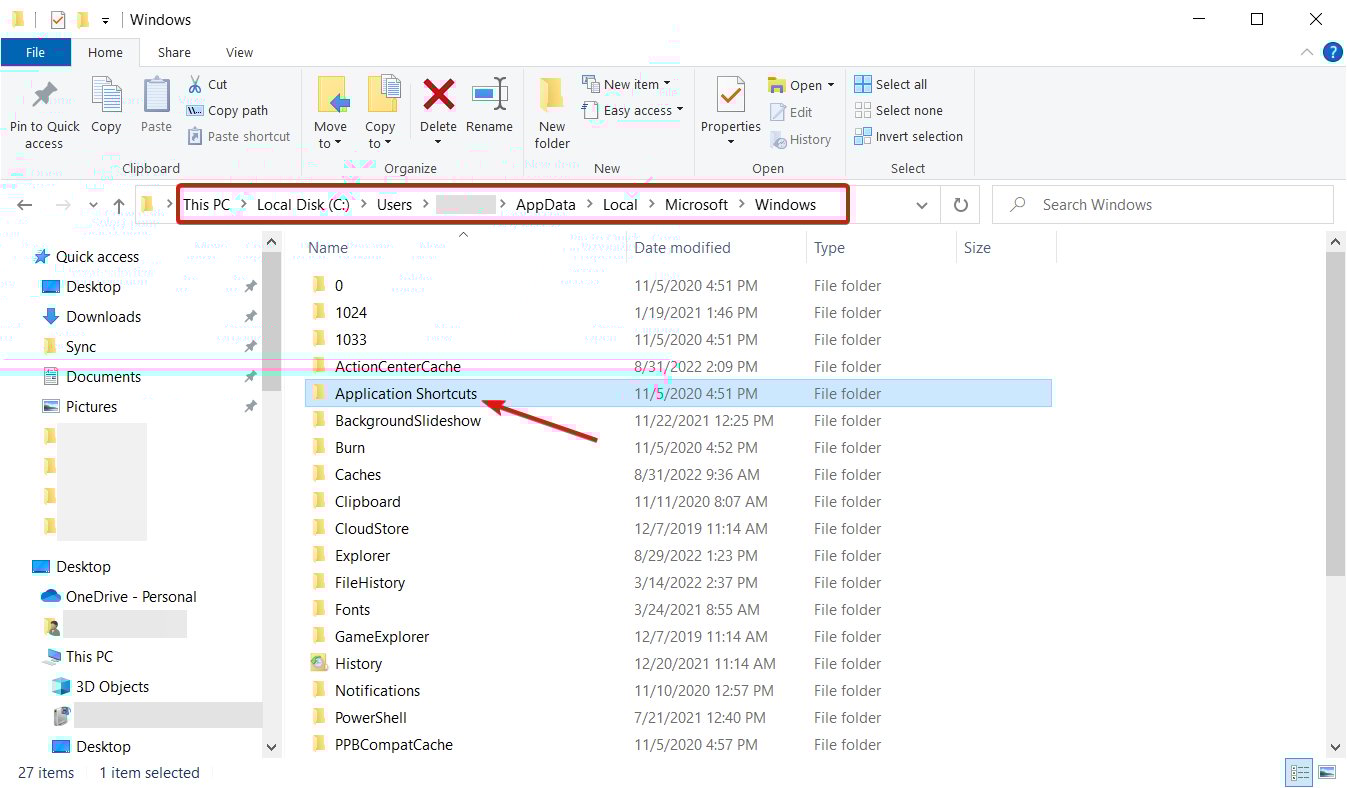Switch to the Share tab

pyautogui.click(x=174, y=52)
